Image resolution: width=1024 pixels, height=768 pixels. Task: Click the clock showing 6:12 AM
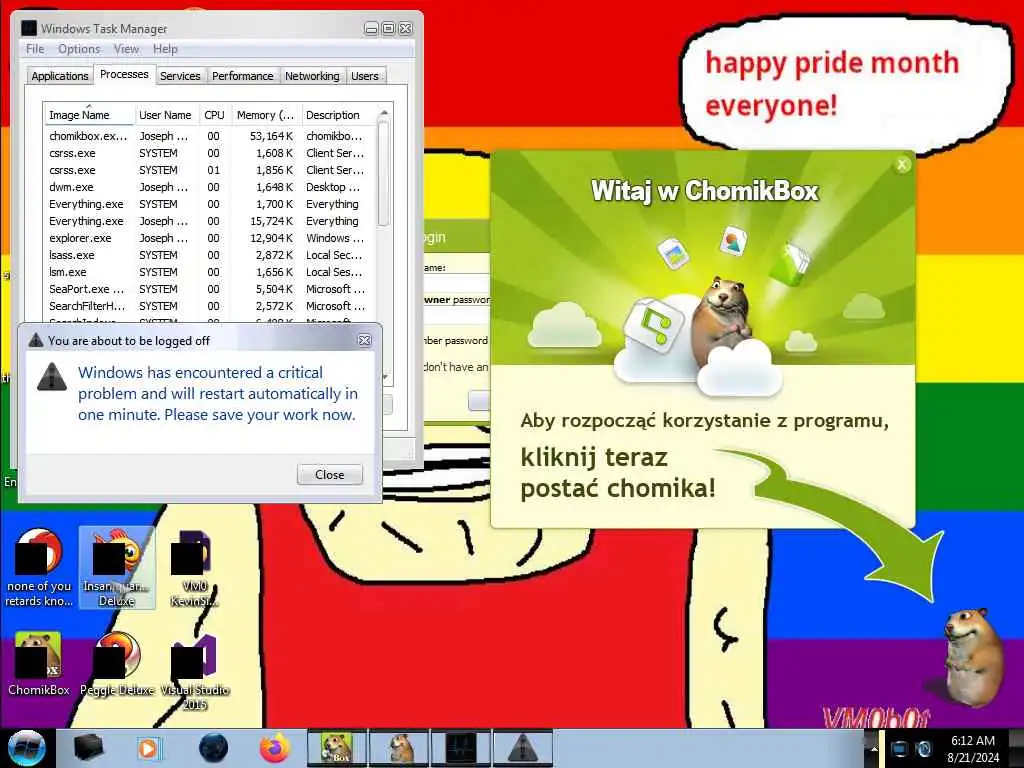pos(973,749)
